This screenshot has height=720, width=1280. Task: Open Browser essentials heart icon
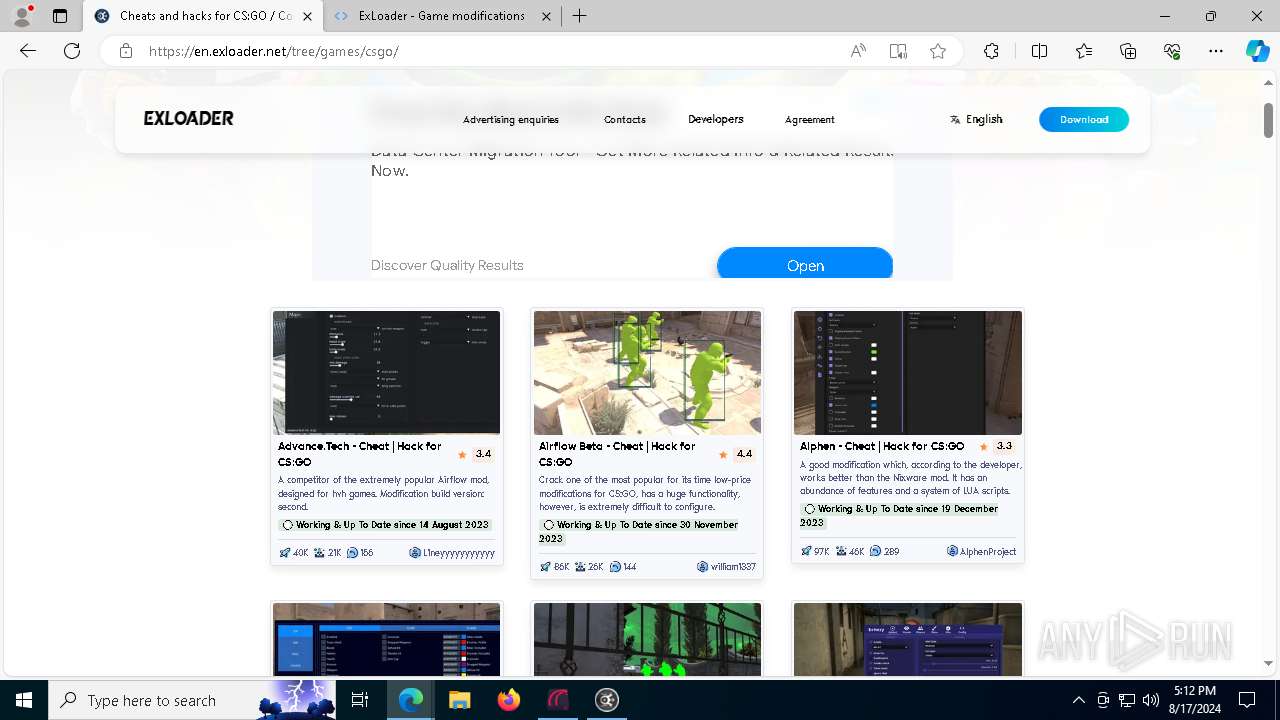1172,51
